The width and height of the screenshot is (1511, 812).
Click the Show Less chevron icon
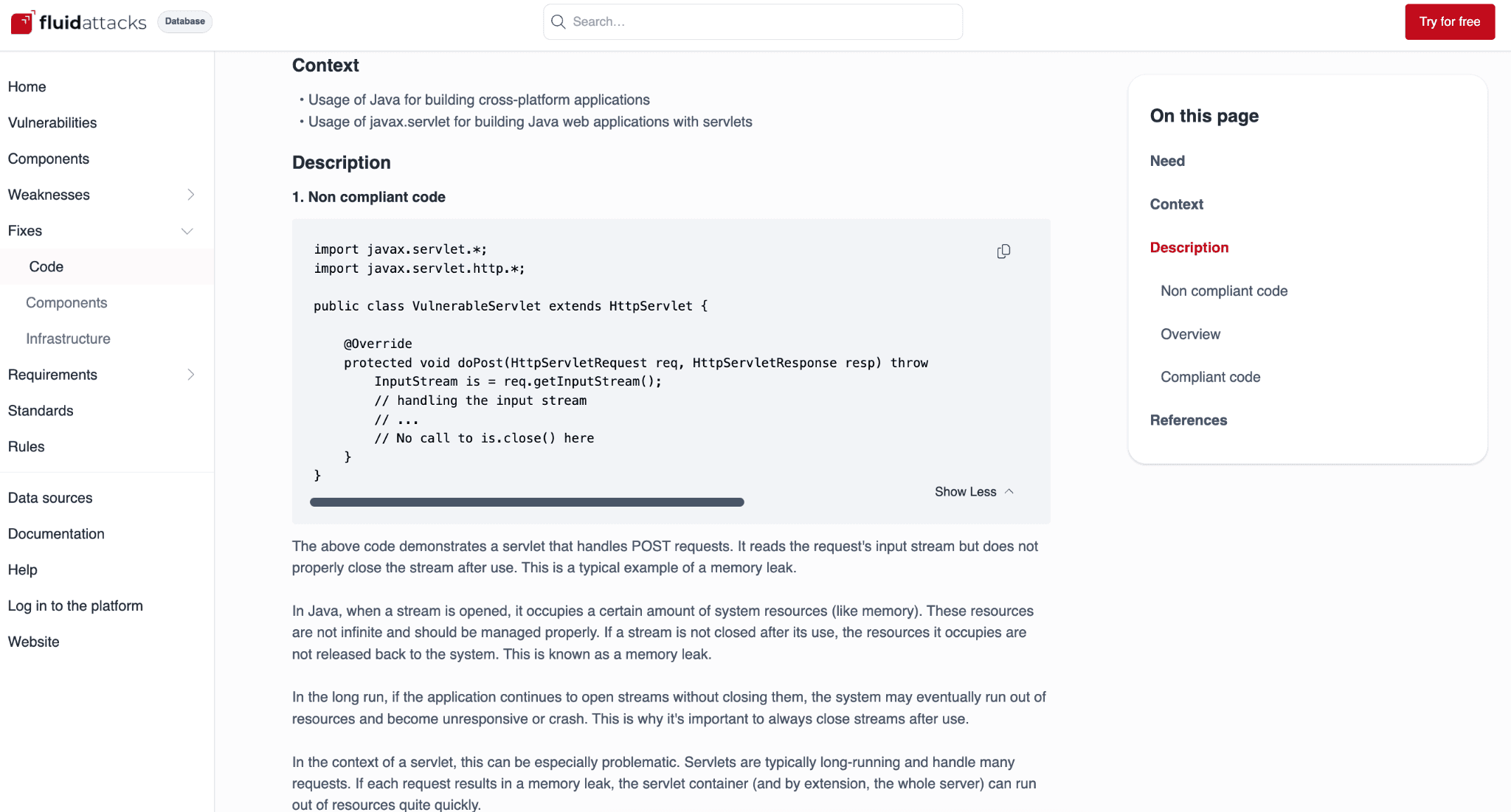[1009, 491]
